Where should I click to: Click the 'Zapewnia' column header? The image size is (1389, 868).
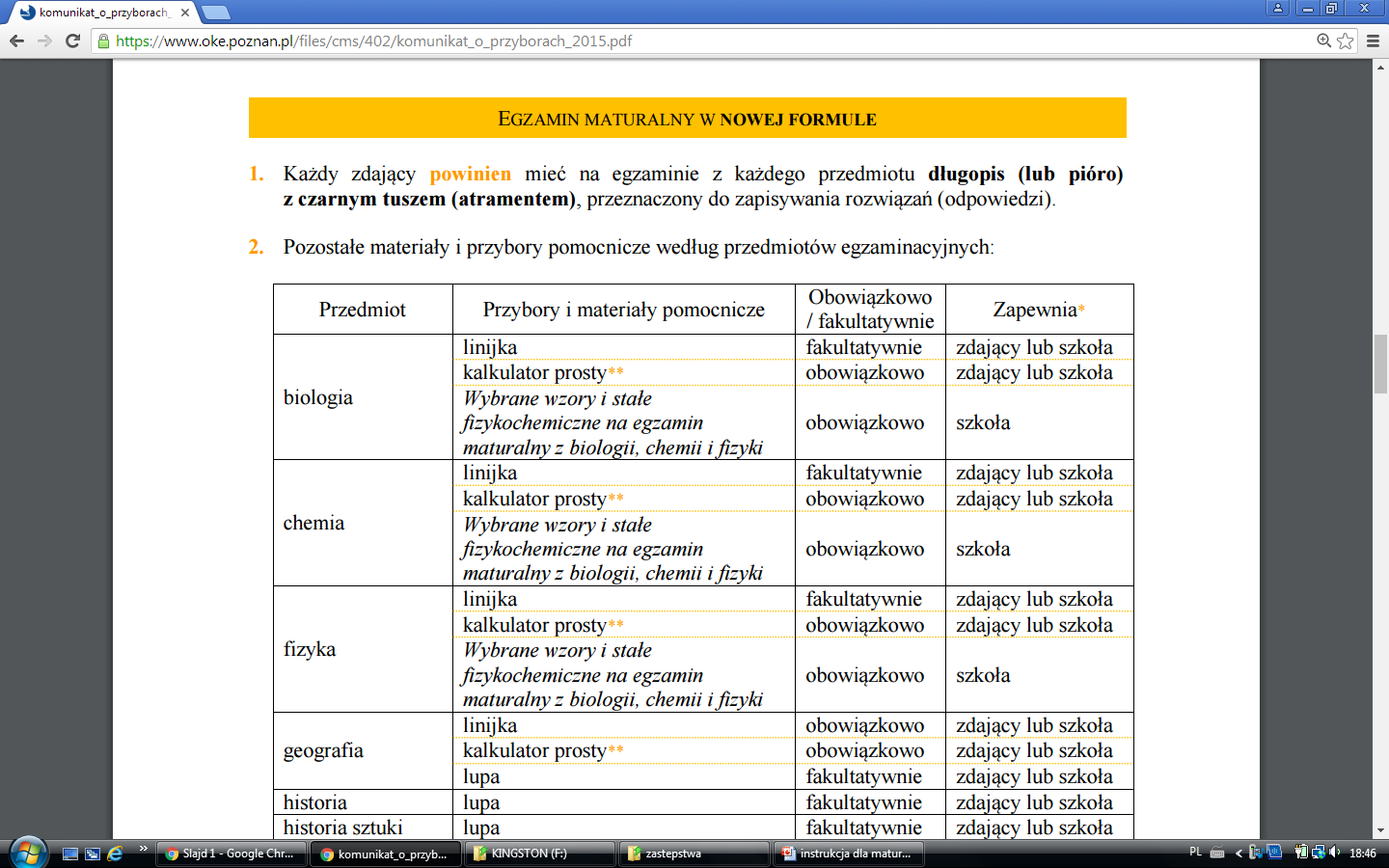tap(1039, 310)
